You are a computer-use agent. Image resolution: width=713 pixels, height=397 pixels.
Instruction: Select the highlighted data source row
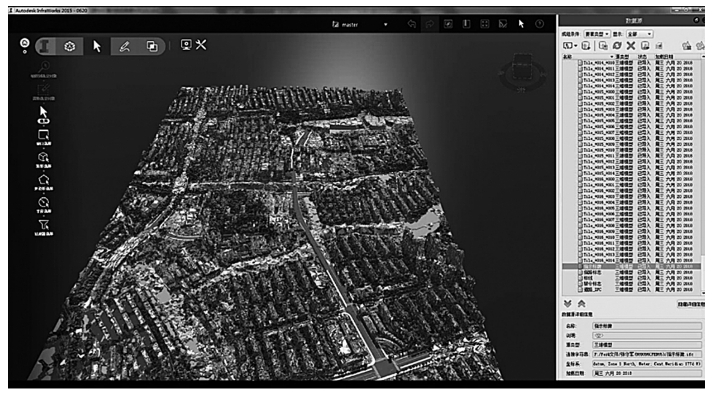point(631,266)
